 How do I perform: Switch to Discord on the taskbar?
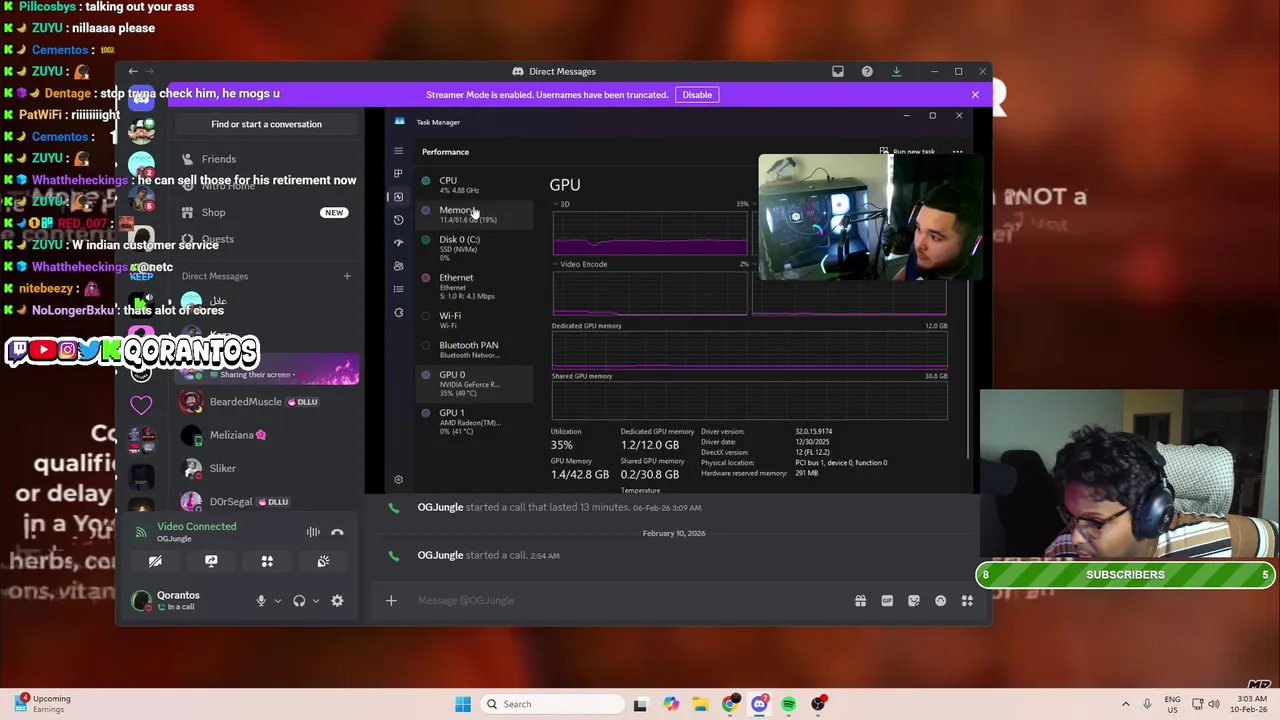point(759,704)
